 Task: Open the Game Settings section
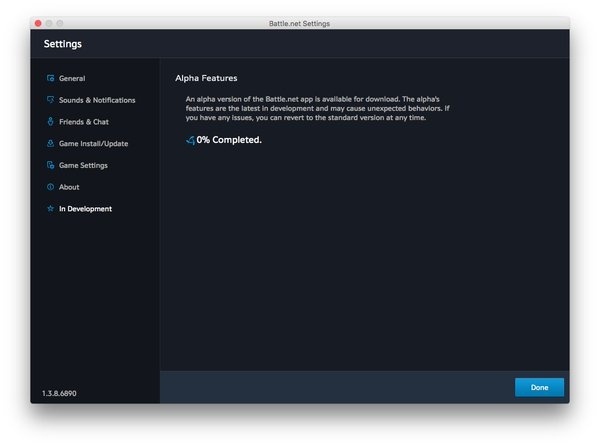click(x=83, y=165)
